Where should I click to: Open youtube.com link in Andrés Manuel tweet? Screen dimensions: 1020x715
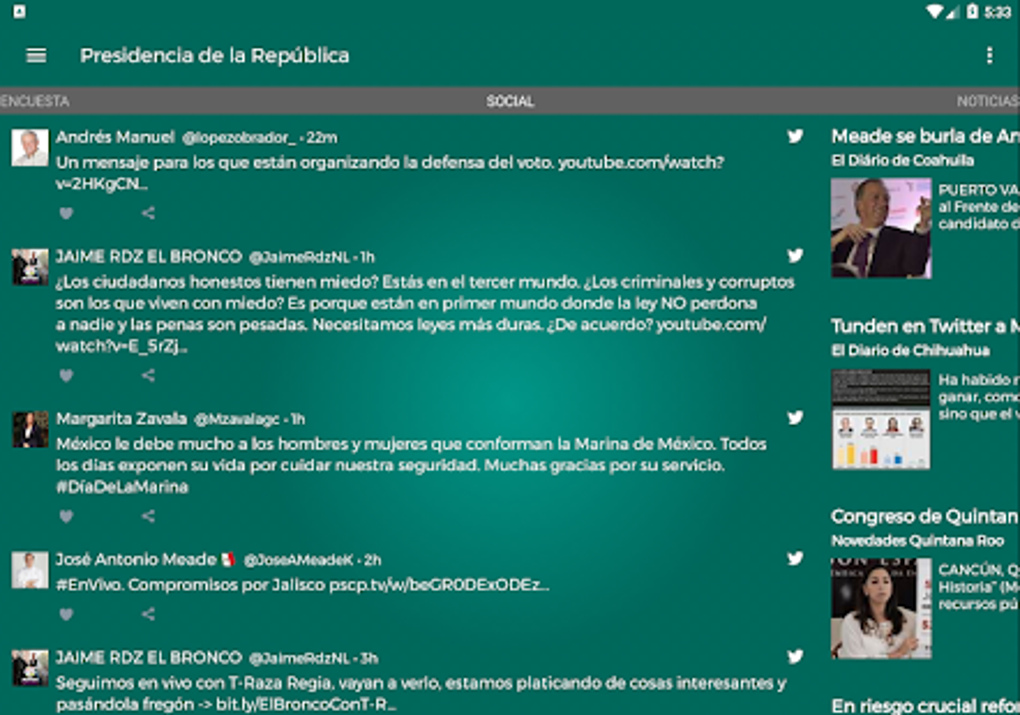click(x=390, y=172)
